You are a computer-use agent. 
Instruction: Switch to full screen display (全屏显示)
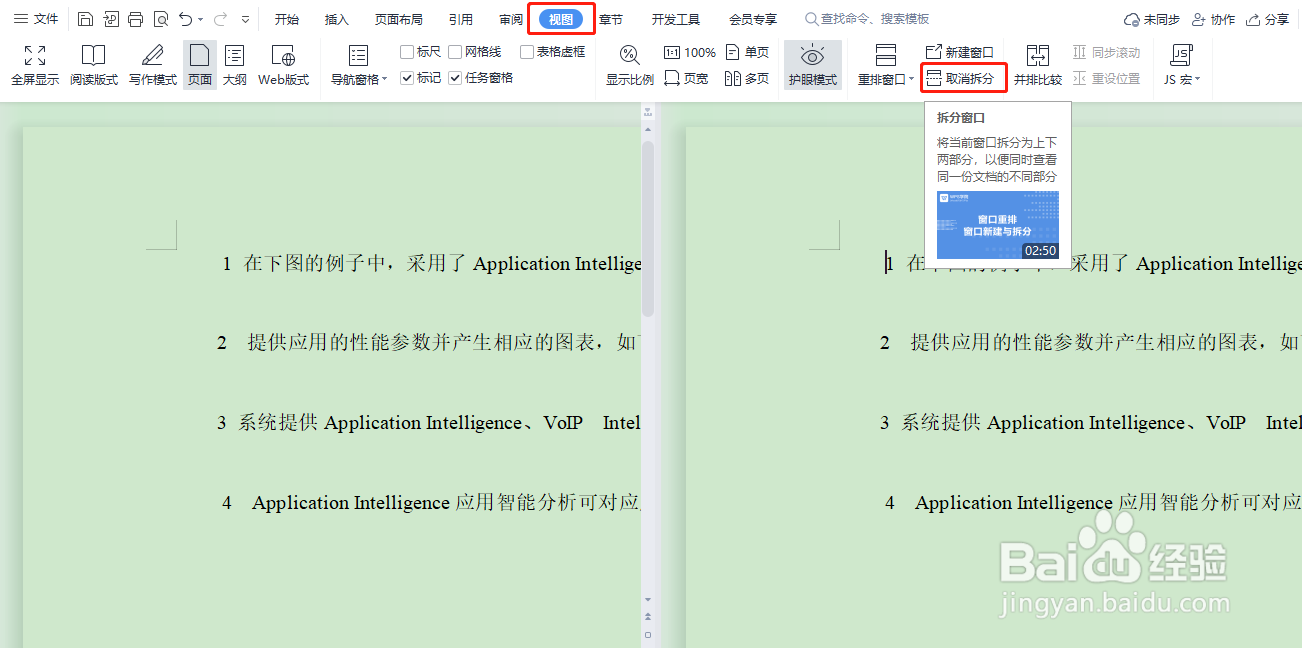click(x=34, y=64)
